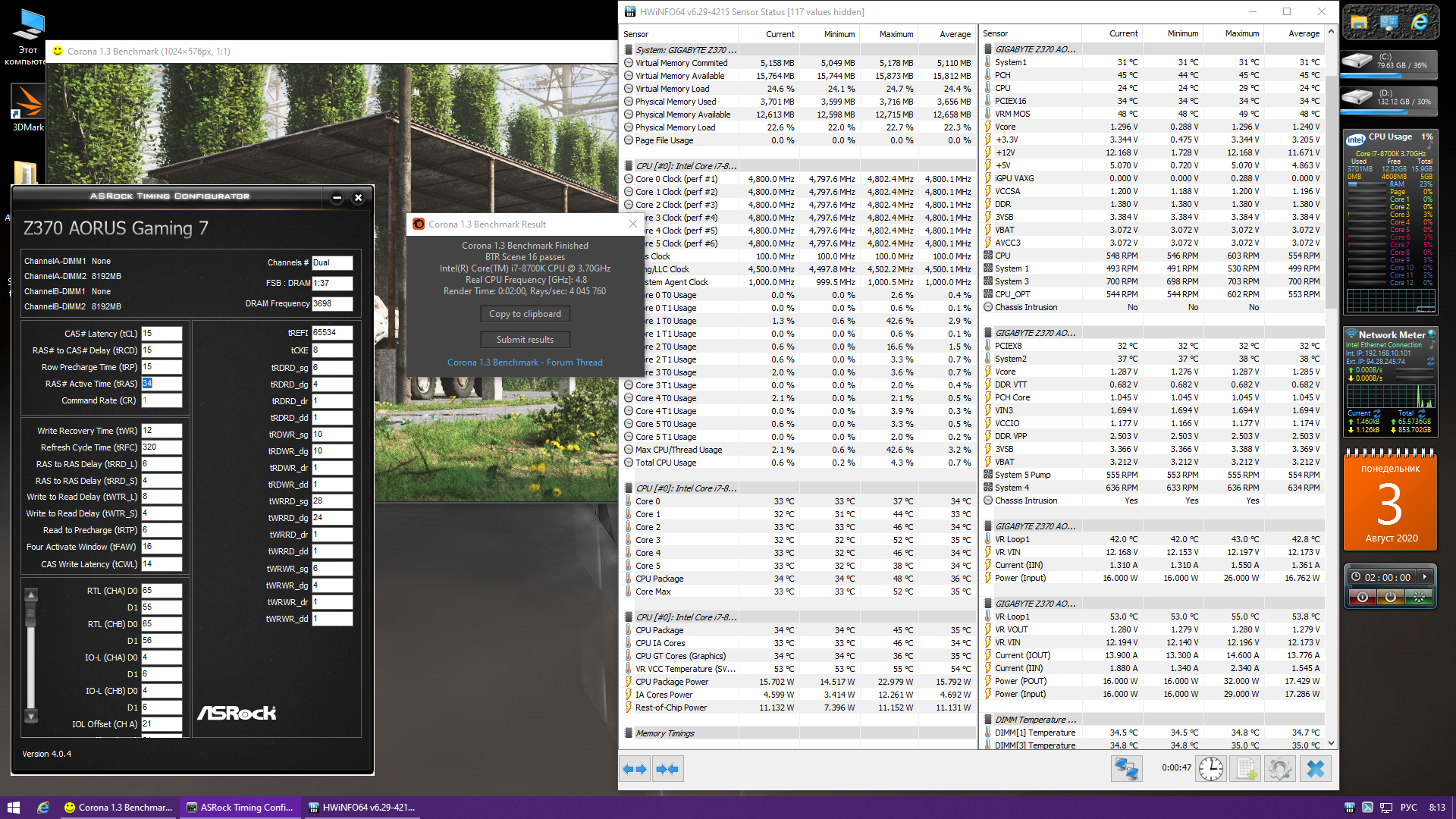Open the network remote monitoring icon in HWiNFO

[x=1126, y=769]
